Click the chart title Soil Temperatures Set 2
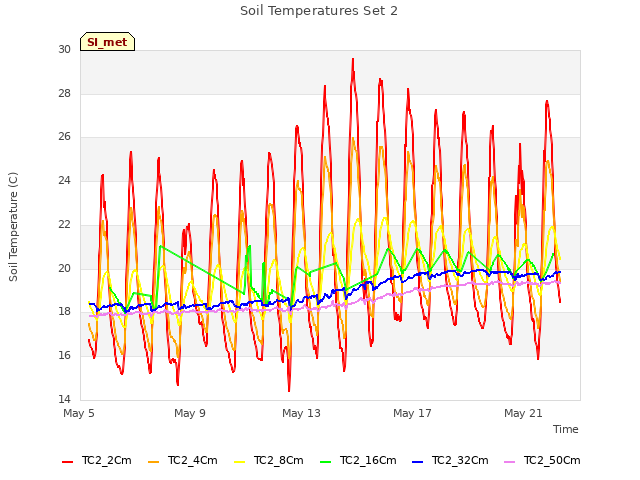 [319, 11]
